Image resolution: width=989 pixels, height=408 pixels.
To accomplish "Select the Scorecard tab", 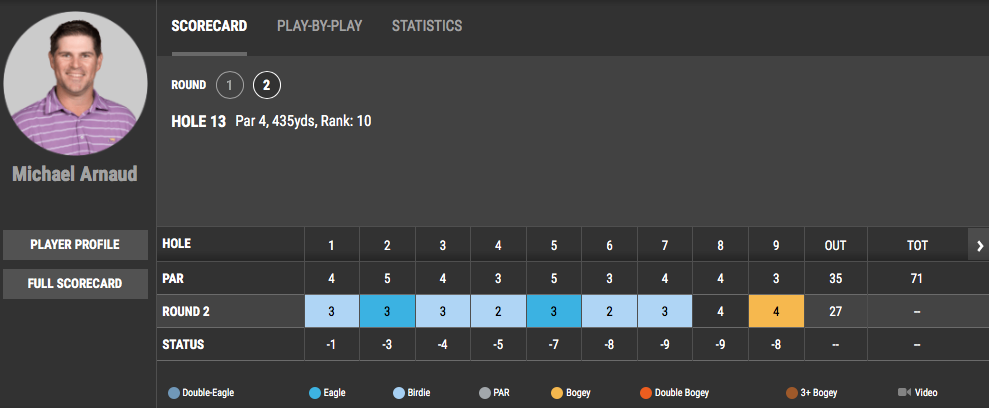I will click(209, 26).
